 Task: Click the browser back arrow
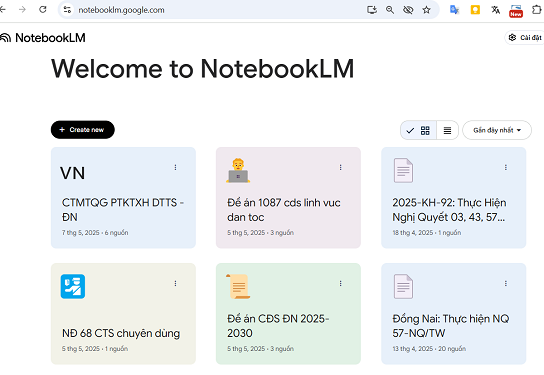(3, 10)
